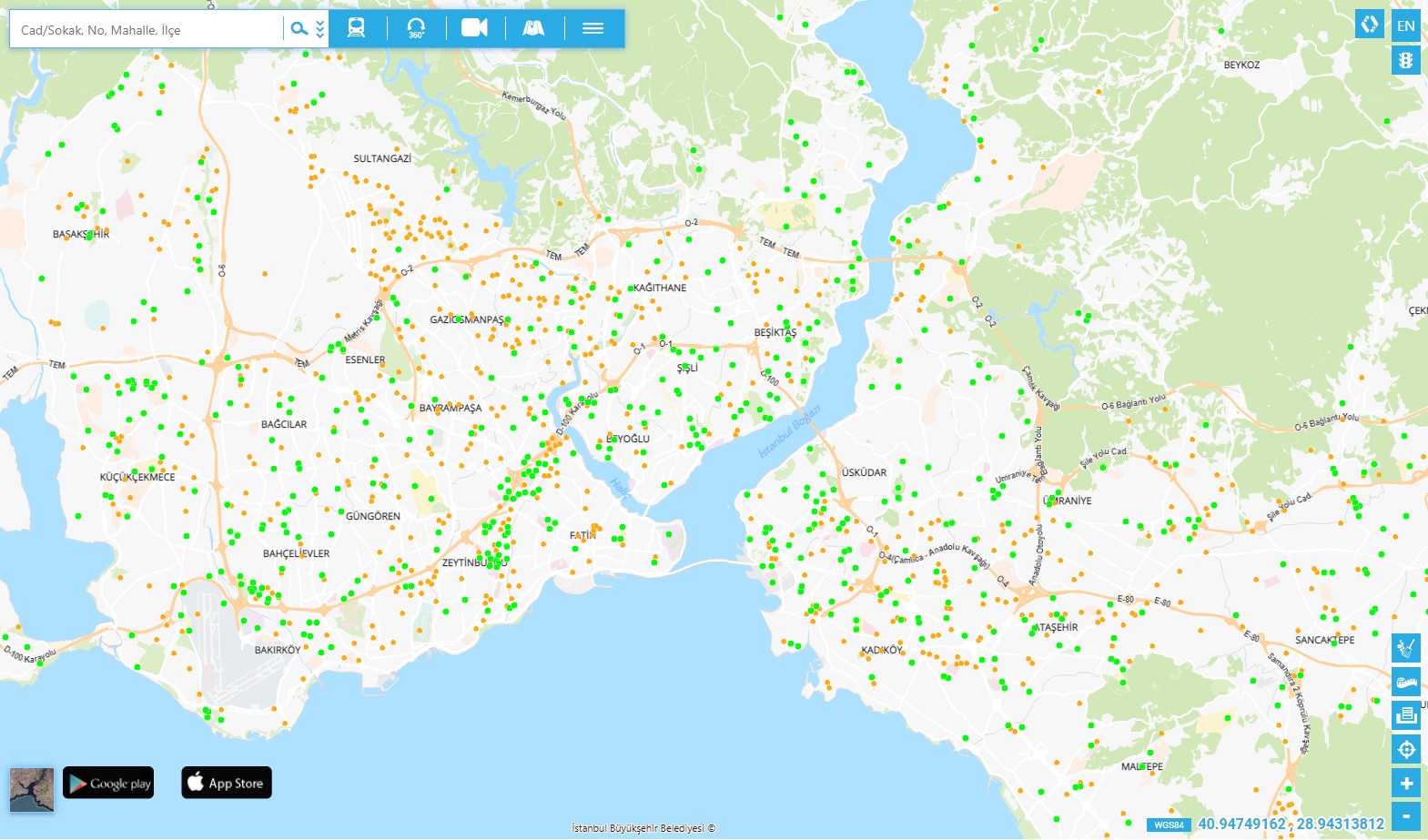Open the 360° panoramic view tool
This screenshot has width=1428, height=840.
[416, 28]
